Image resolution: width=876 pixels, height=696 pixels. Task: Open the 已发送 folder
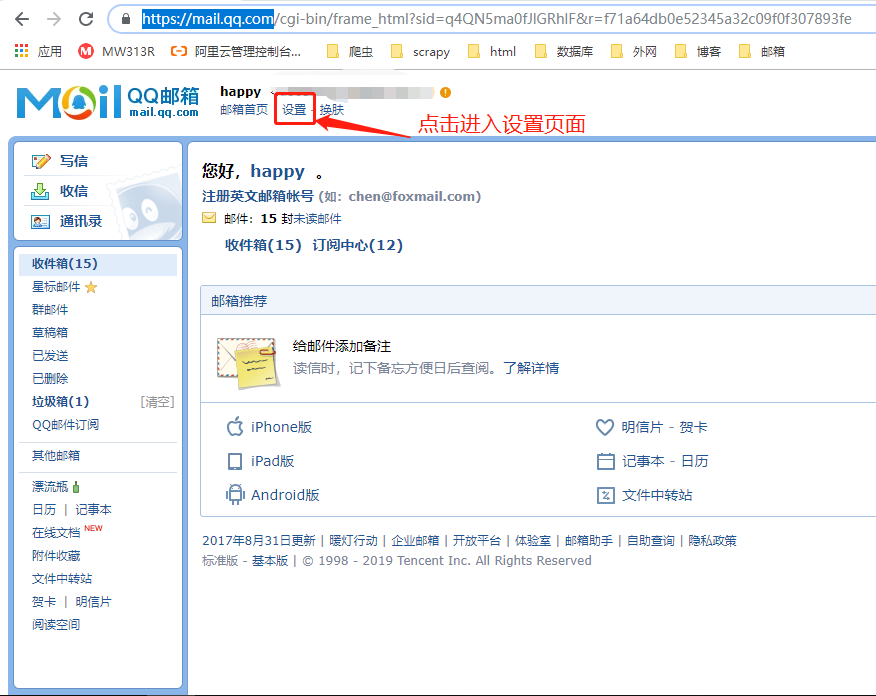click(x=50, y=355)
